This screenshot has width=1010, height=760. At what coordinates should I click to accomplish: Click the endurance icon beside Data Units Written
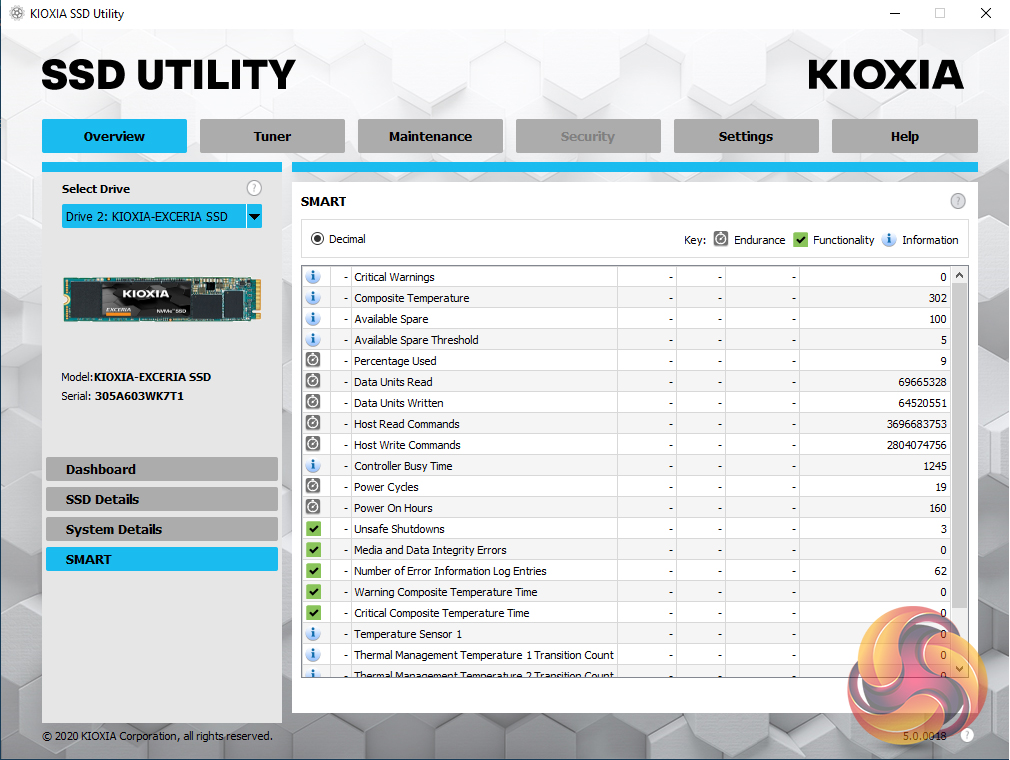313,402
